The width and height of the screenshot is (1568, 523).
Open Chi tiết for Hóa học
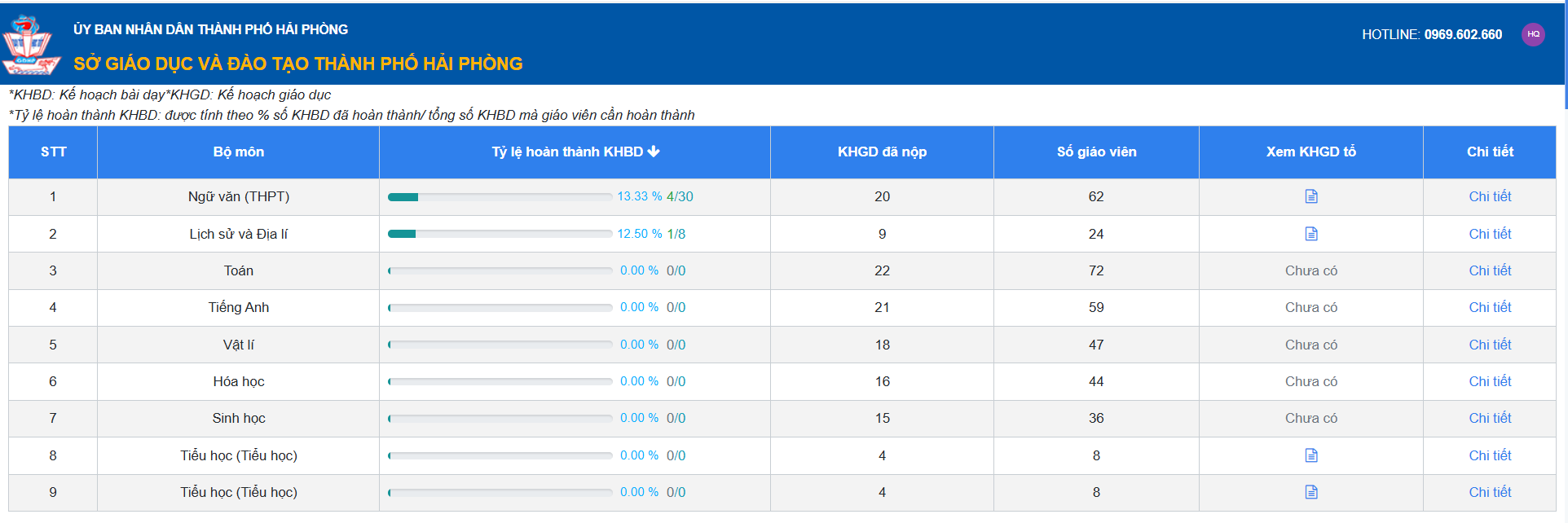(1489, 381)
